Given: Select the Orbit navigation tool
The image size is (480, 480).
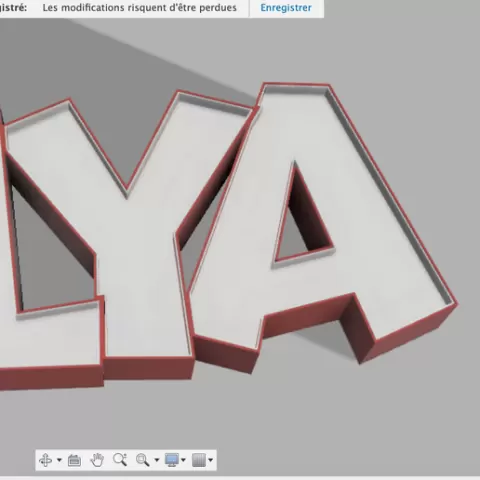Looking at the screenshot, I should pos(45,460).
